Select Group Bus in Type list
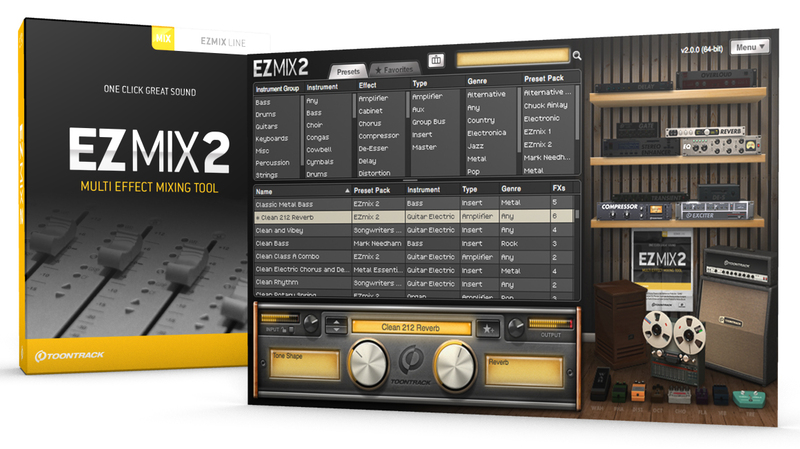Image resolution: width=800 pixels, height=449 pixels. 429,122
